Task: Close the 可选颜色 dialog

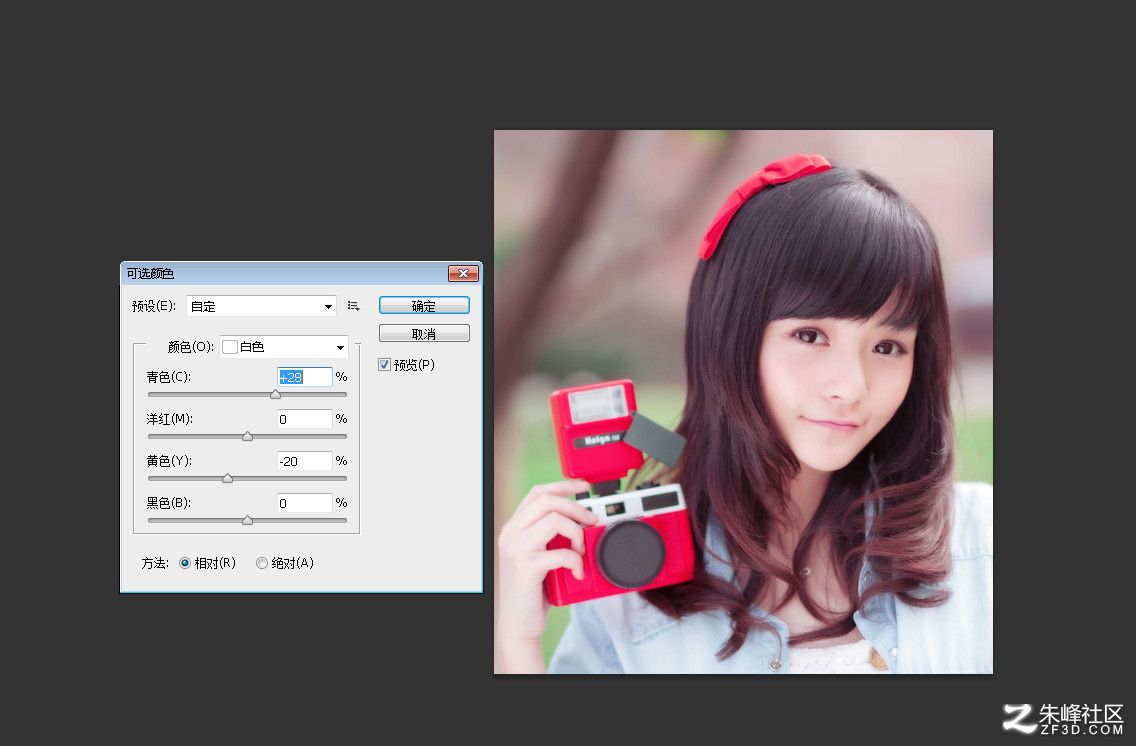Action: coord(463,273)
